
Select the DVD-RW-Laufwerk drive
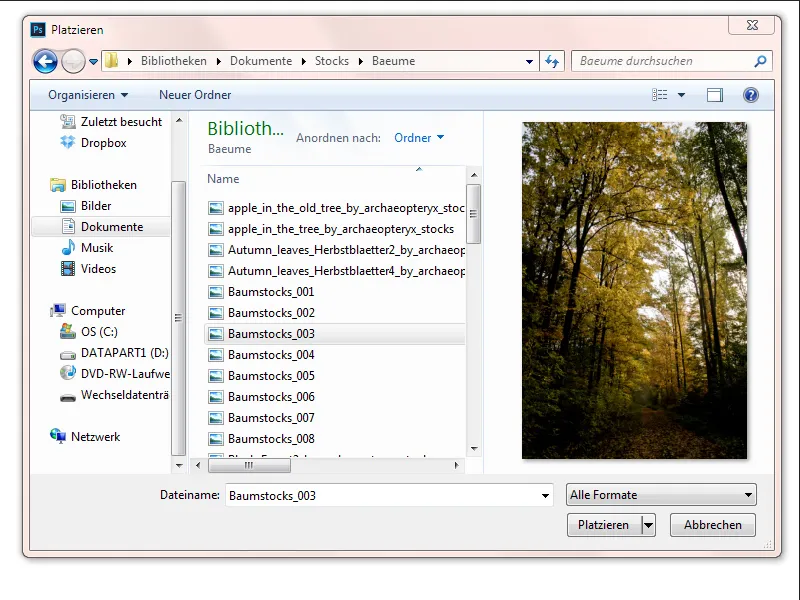click(115, 374)
